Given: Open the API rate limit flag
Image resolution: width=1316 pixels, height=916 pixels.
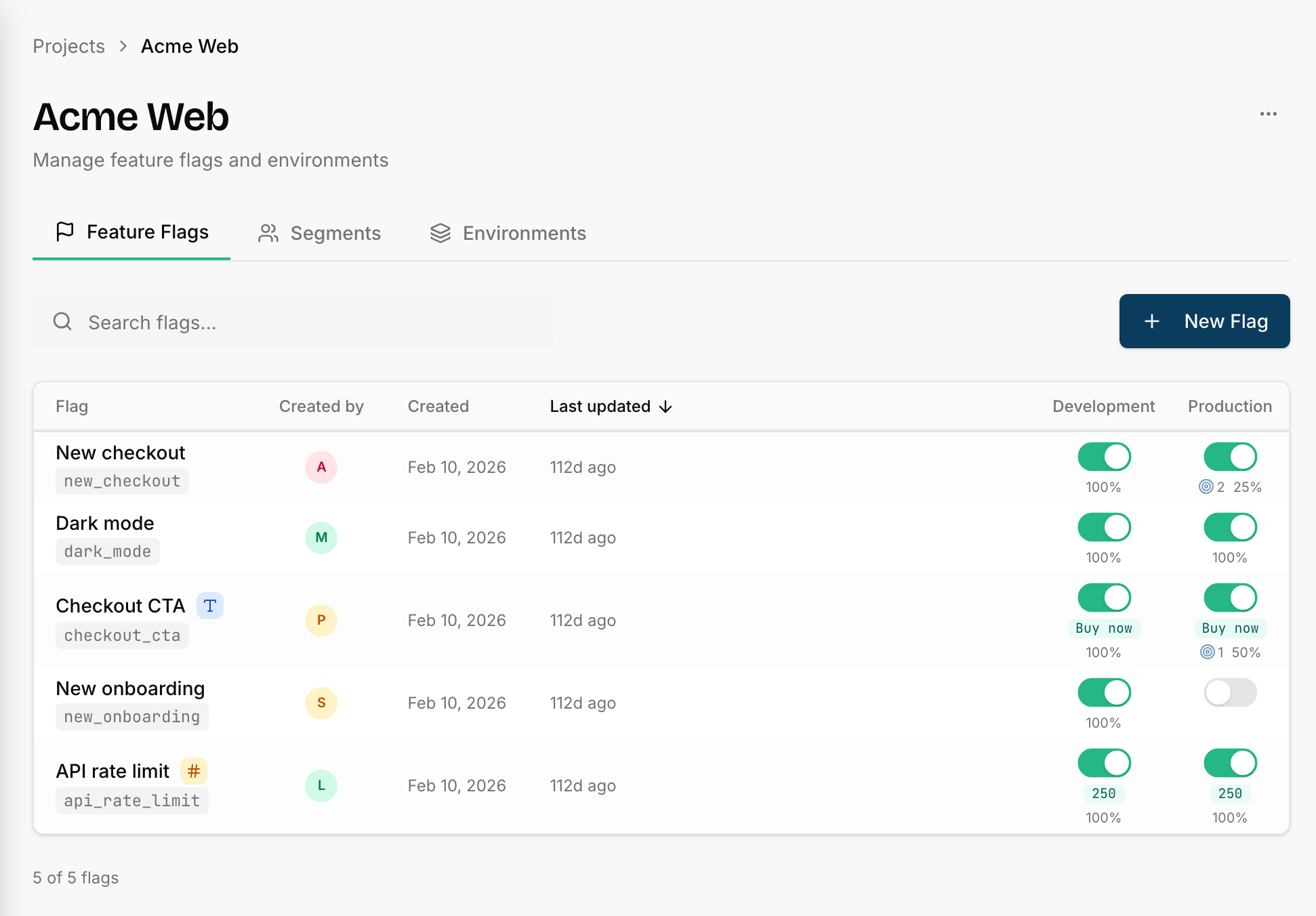Looking at the screenshot, I should tap(112, 771).
